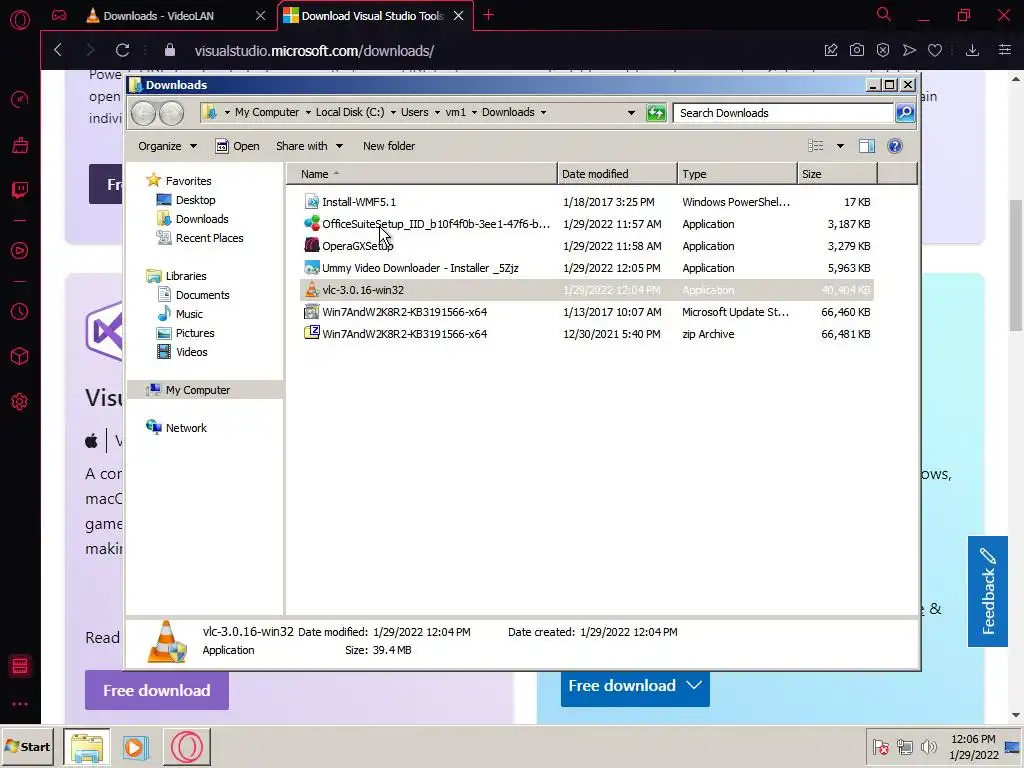The height and width of the screenshot is (768, 1024).
Task: Click the snapshot camera icon in address bar
Action: [857, 50]
